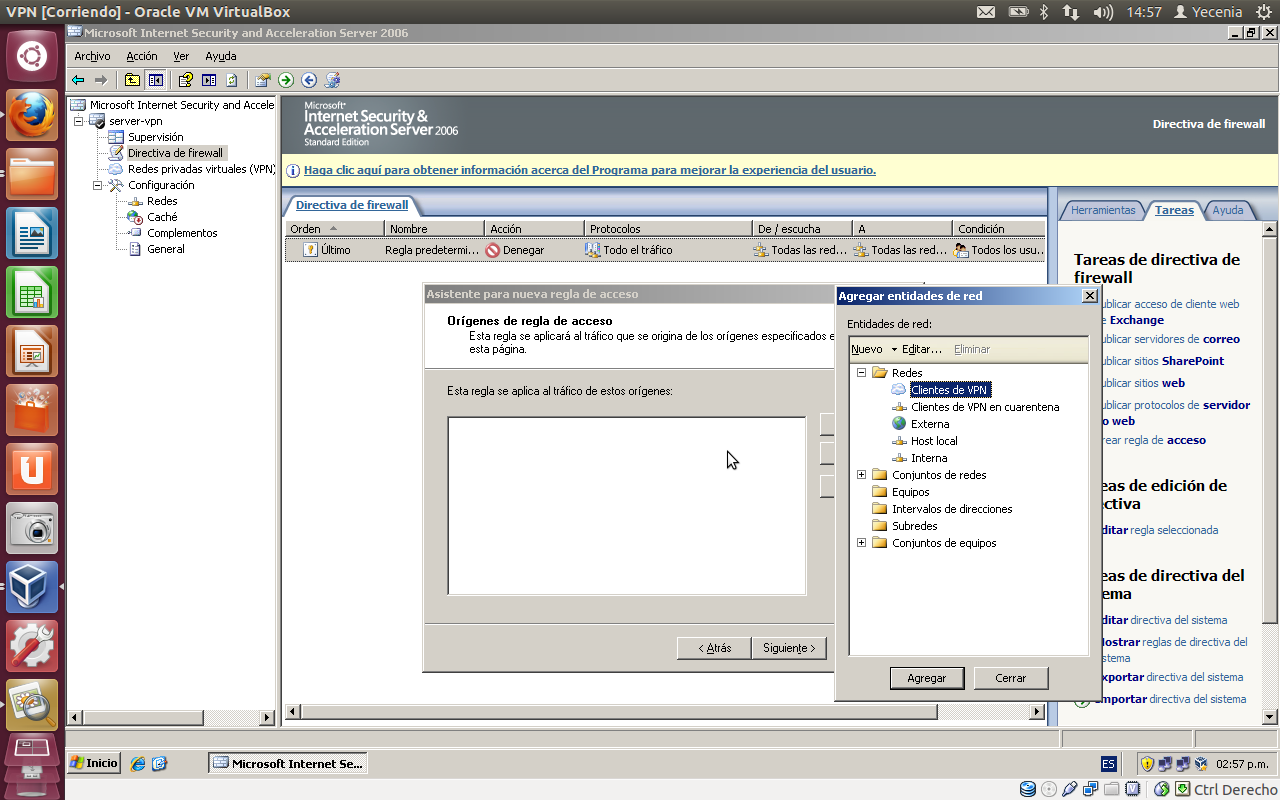
Task: Click the regla de acceso task link
Action: (x=1154, y=440)
